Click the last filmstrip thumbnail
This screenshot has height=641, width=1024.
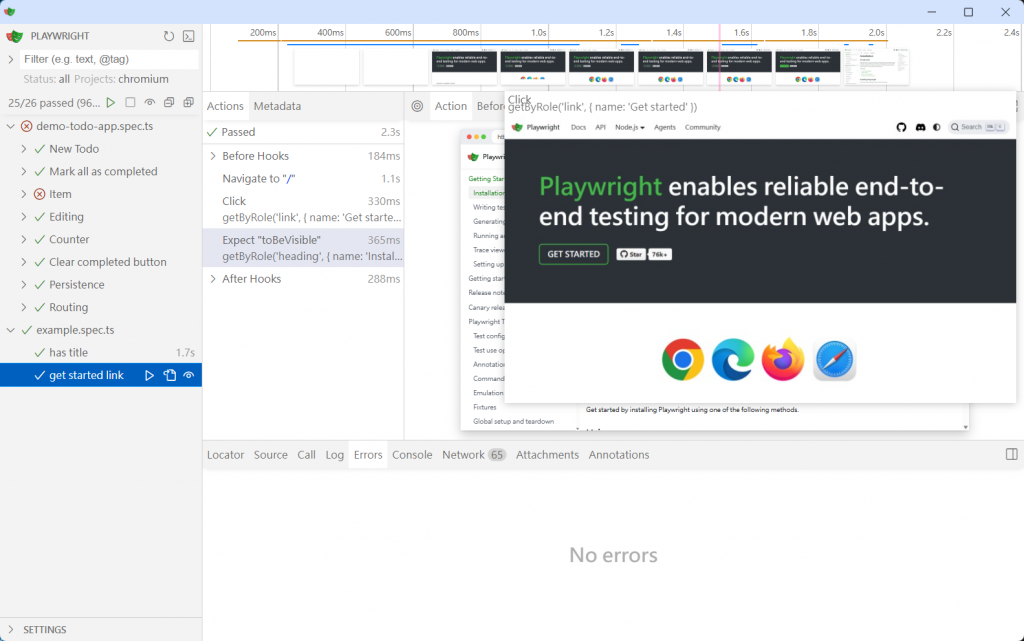pos(875,67)
